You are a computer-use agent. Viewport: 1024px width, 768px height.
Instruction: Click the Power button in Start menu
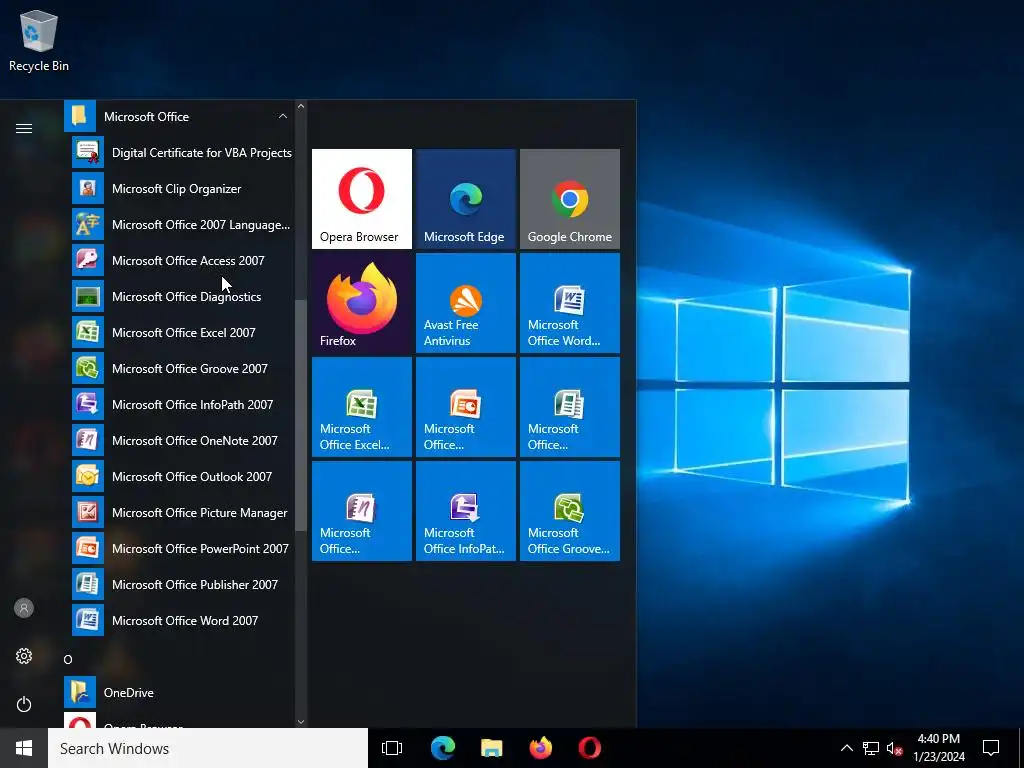[x=24, y=704]
